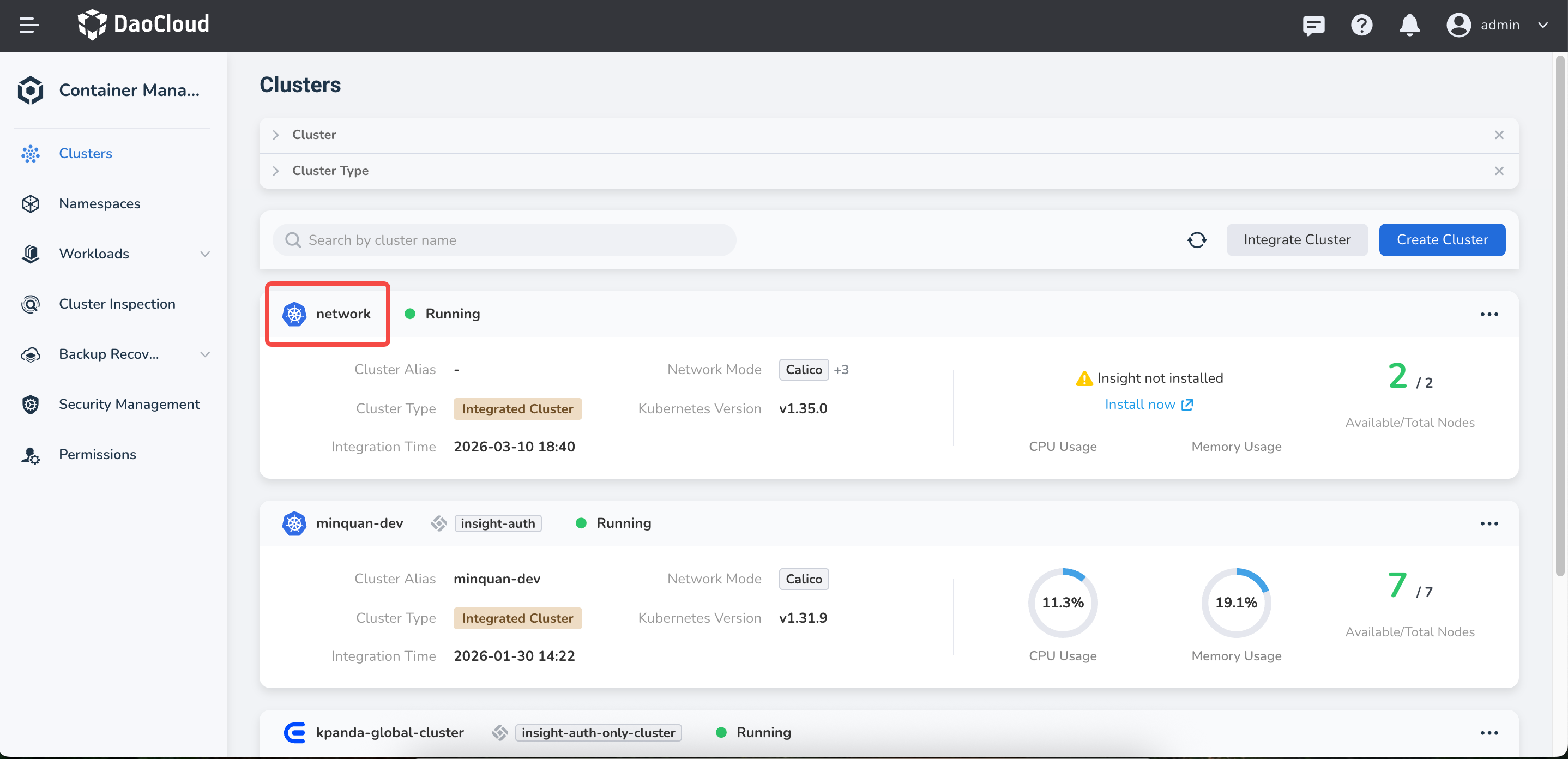1568x759 pixels.
Task: Click the Kubernetes icon of minquan-dev
Action: (294, 523)
